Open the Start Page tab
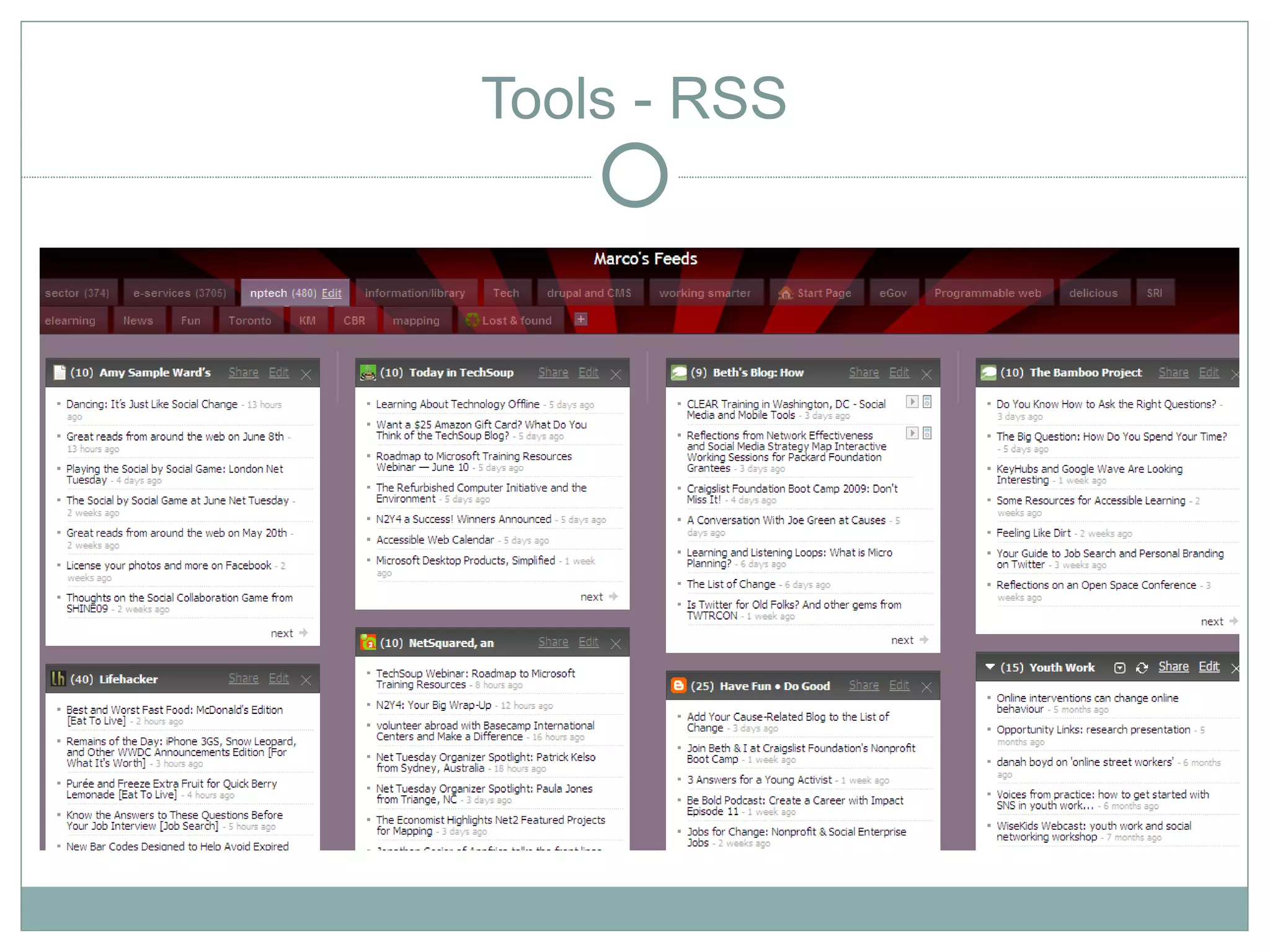Screen dimensions: 1270x952 click(x=816, y=293)
